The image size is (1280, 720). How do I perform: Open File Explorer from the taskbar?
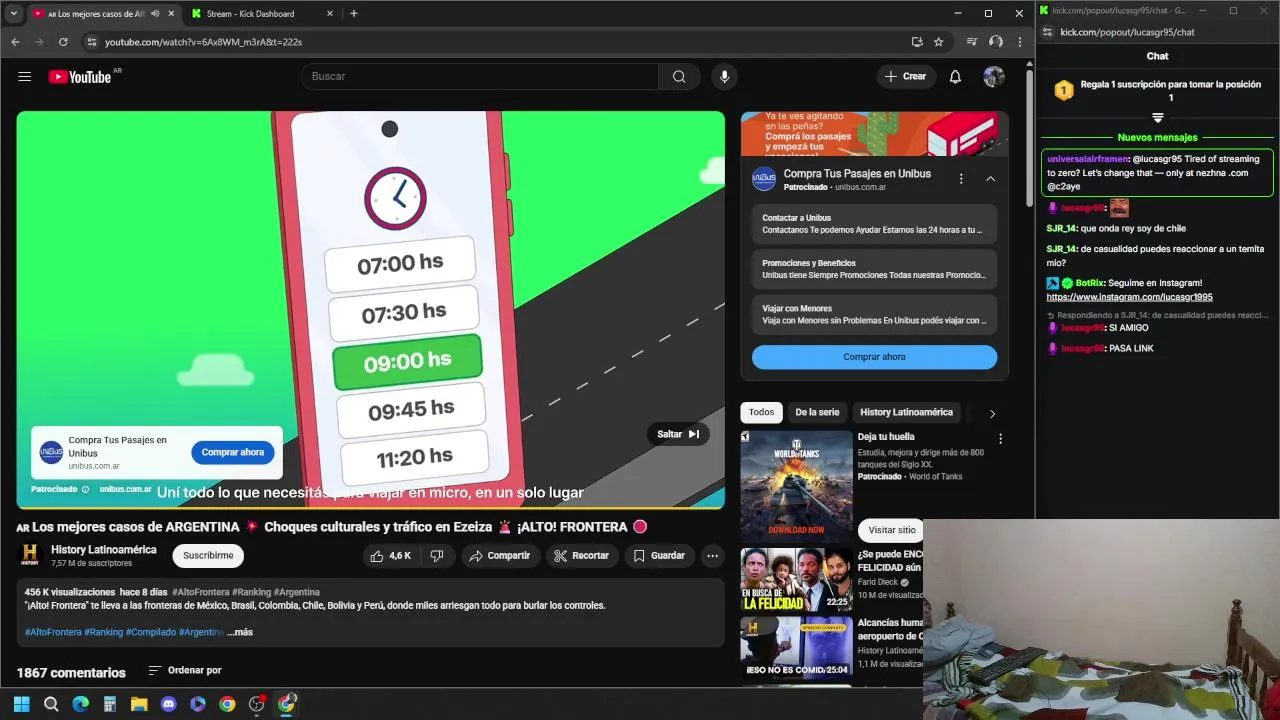coord(139,704)
